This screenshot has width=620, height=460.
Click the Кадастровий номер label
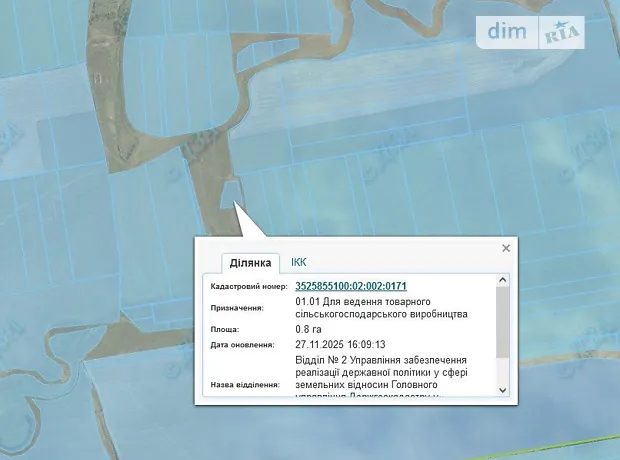[x=248, y=287]
